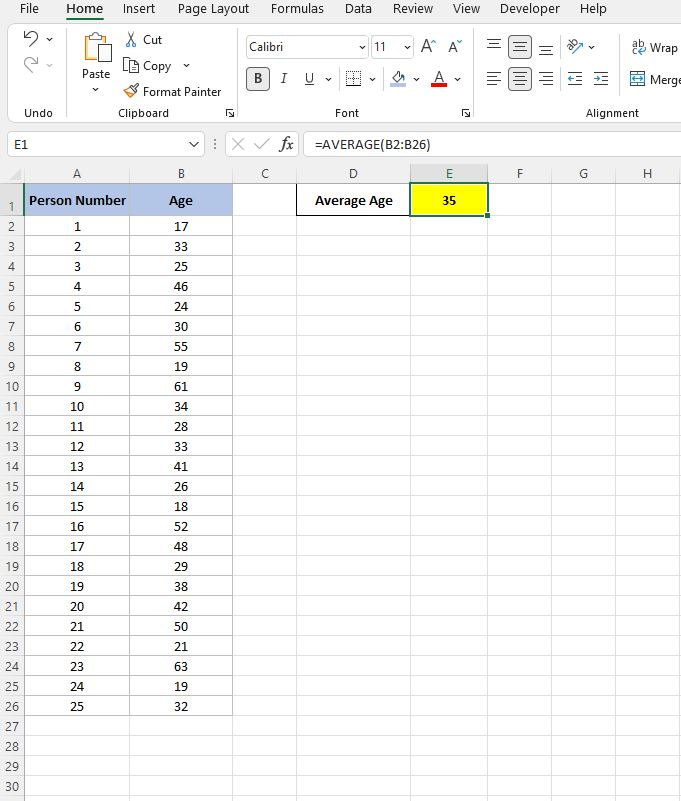
Task: Click the blue Age header cell
Action: [181, 200]
